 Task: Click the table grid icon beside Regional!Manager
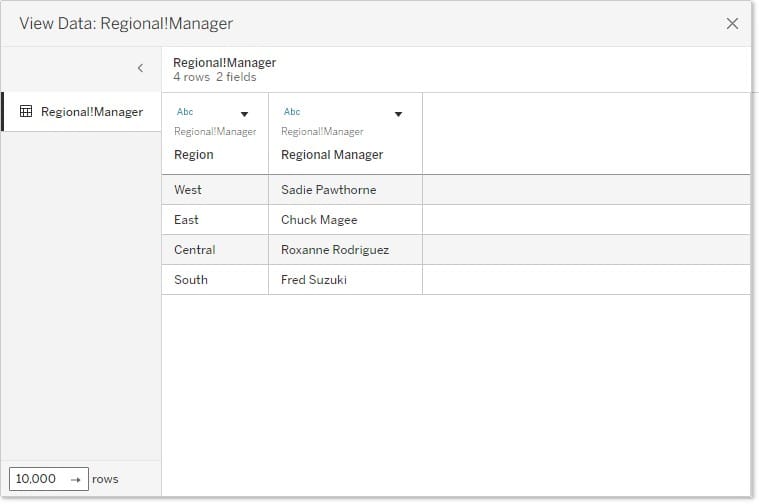[26, 112]
